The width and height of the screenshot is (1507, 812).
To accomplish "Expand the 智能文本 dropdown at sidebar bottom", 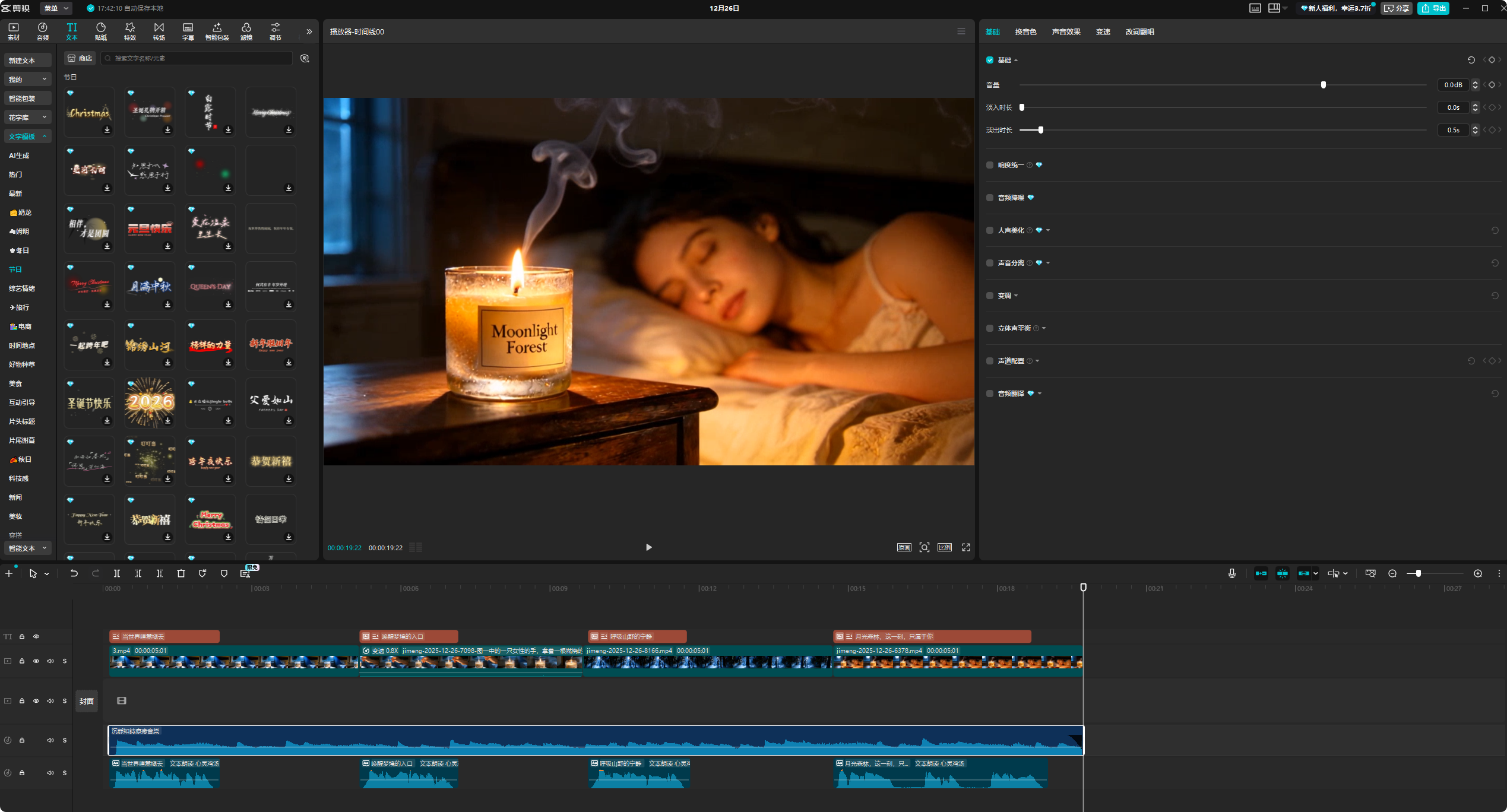I will (x=27, y=548).
